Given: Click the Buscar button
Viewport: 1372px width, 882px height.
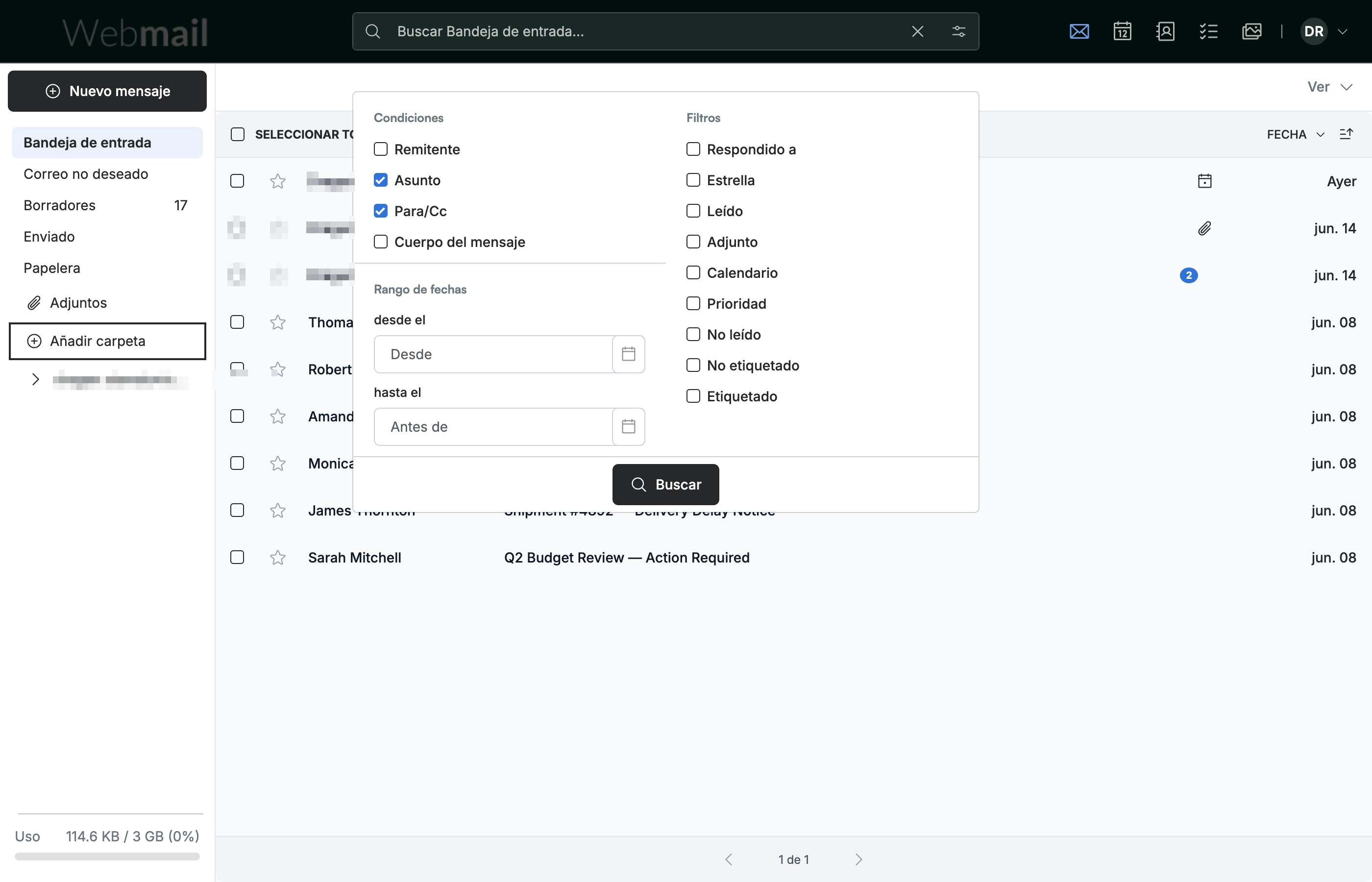Looking at the screenshot, I should tap(665, 485).
